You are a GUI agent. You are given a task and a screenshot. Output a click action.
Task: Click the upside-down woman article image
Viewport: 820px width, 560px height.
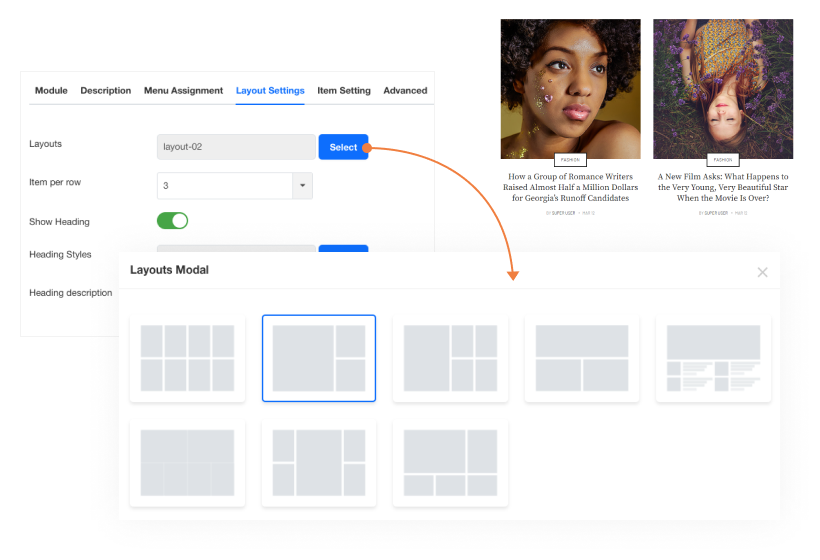pyautogui.click(x=723, y=88)
